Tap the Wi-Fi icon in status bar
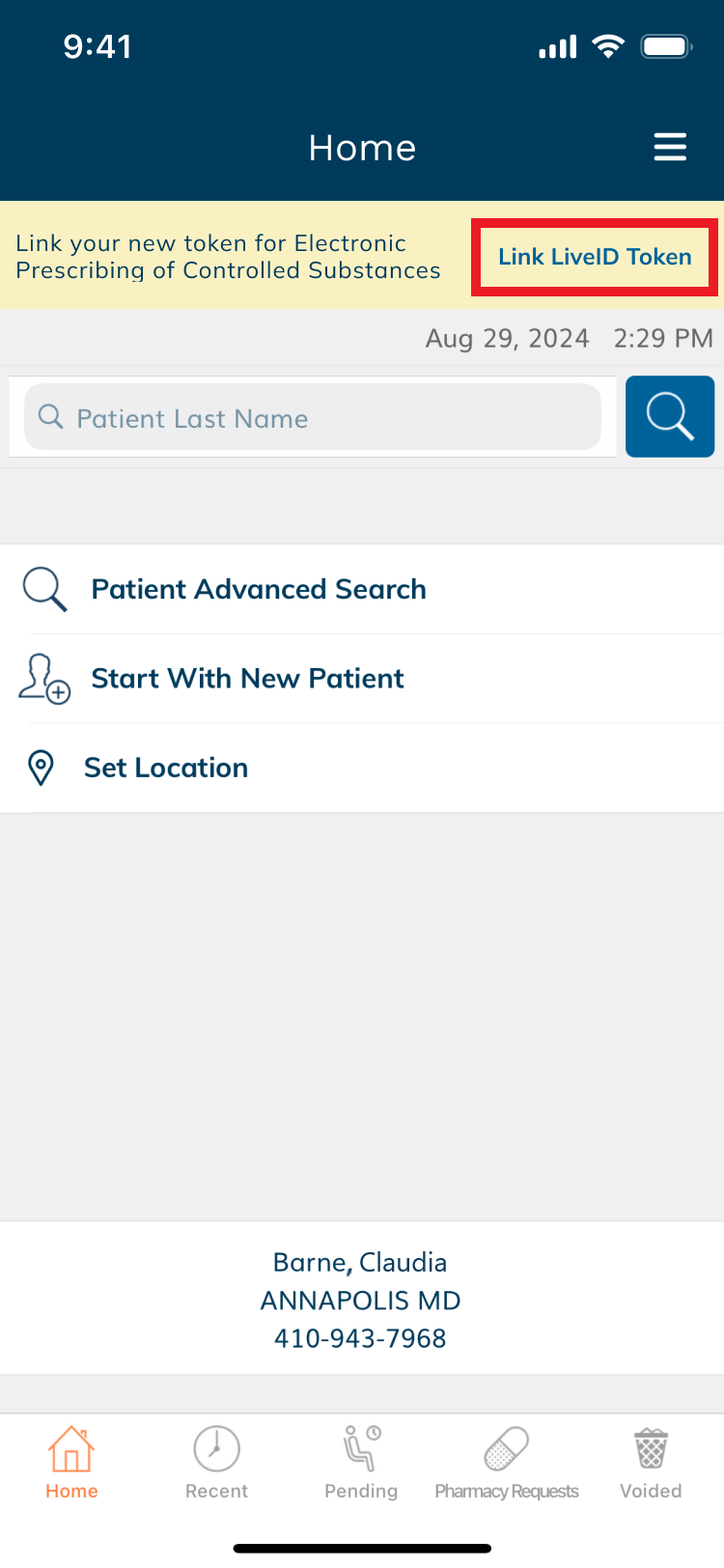The height and width of the screenshot is (1568, 724). tap(608, 46)
